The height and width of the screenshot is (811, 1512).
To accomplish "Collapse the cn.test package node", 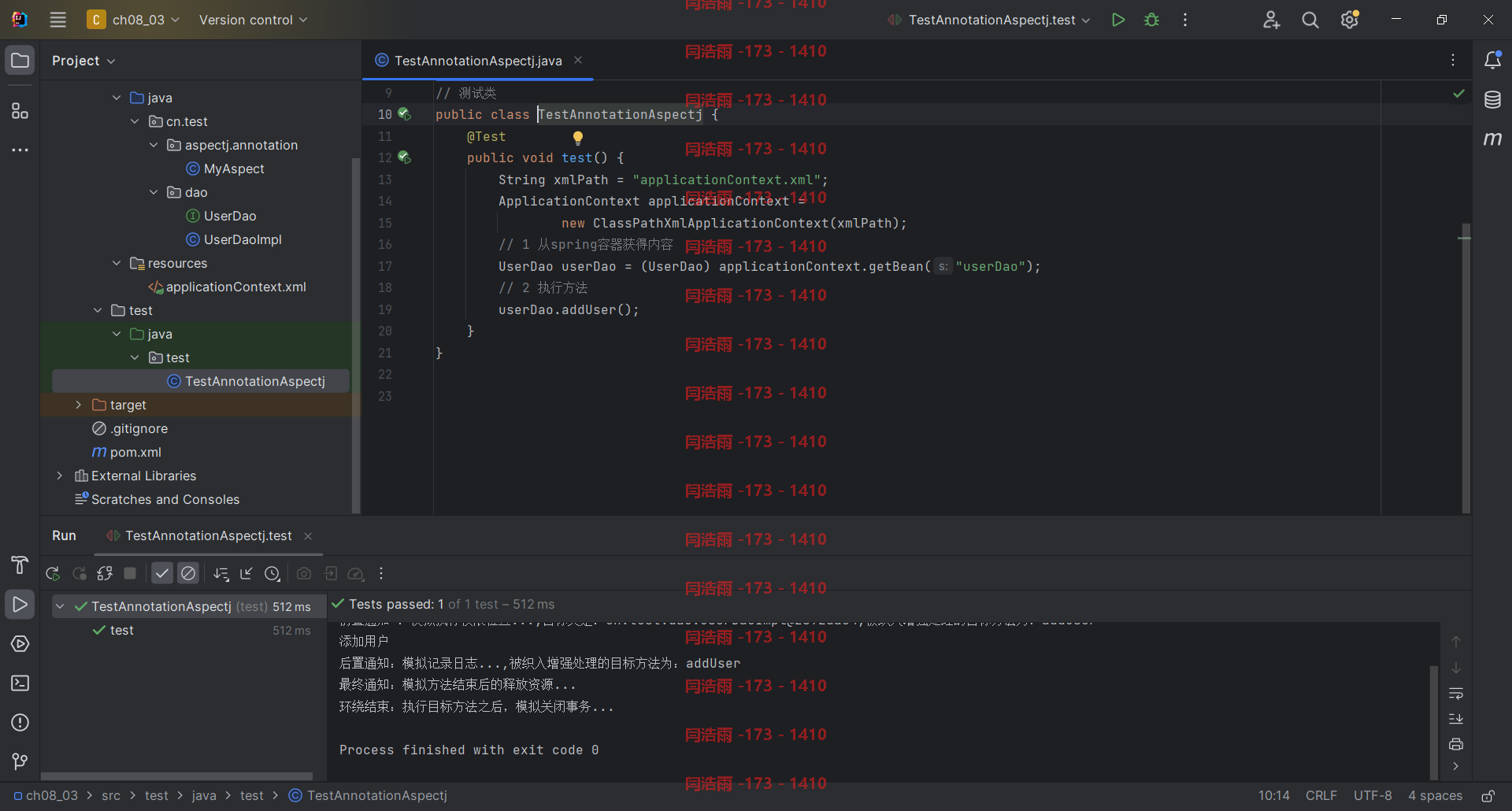I will 135,121.
